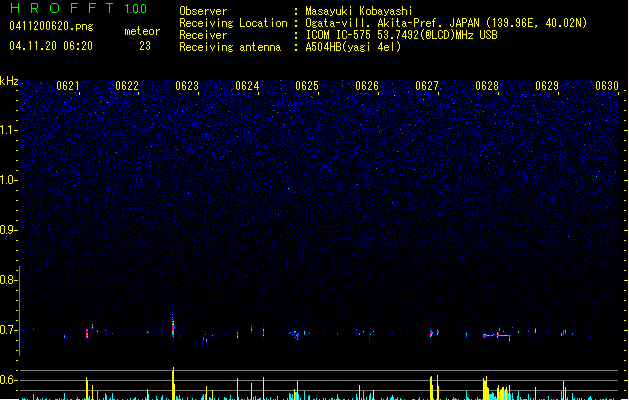Click the 0628 time marker
This screenshot has height=400, width=629.
point(487,86)
